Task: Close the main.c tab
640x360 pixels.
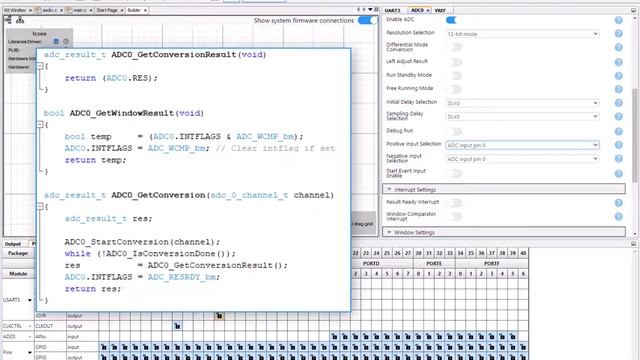Action: point(91,10)
